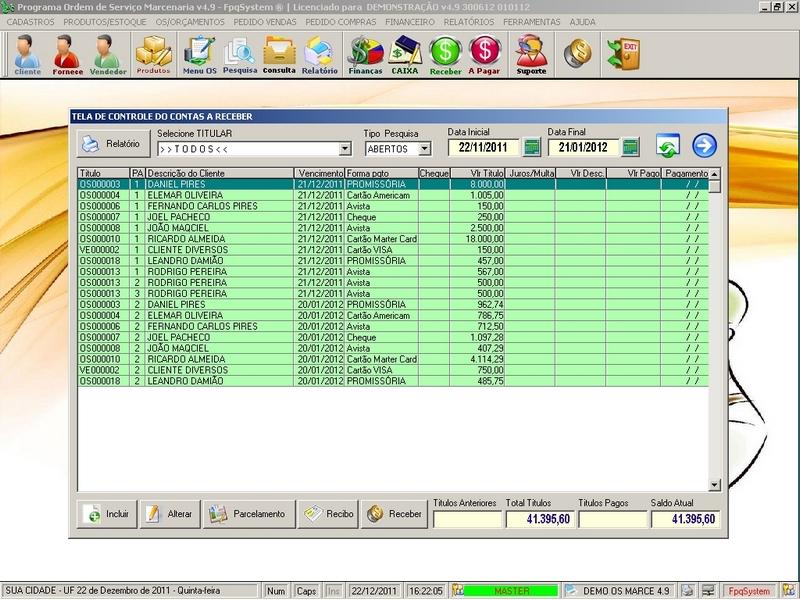Open the RELATÓRIOS menu
This screenshot has height=600, width=800.
click(x=468, y=21)
